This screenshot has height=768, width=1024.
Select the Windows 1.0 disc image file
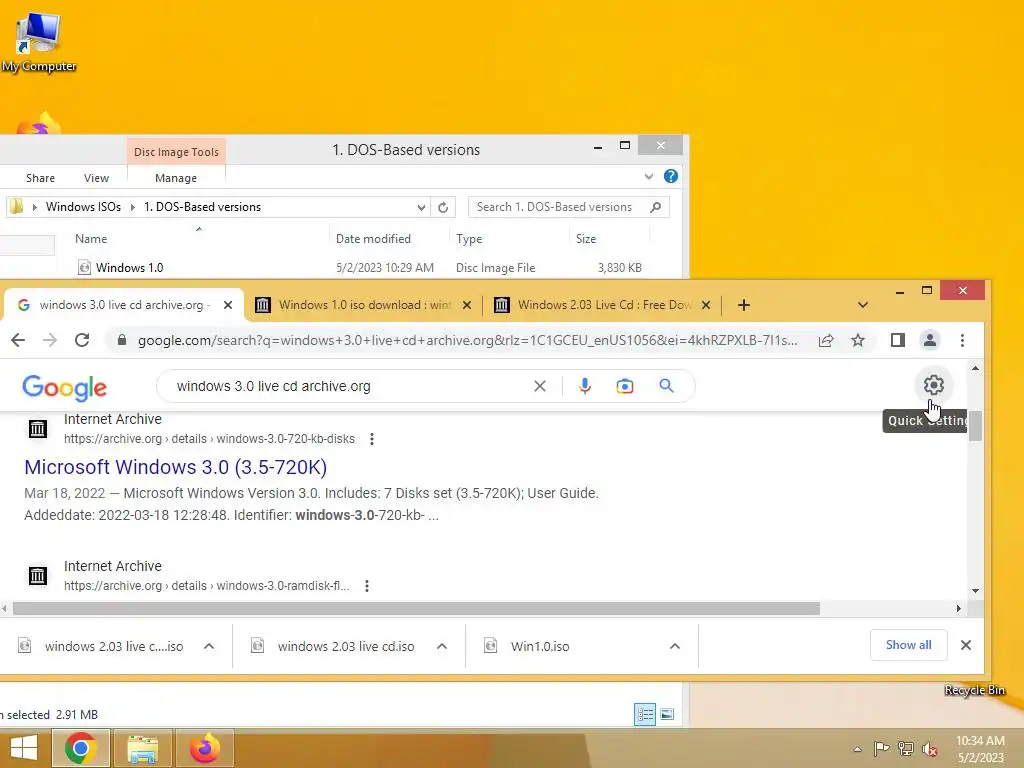coord(129,268)
